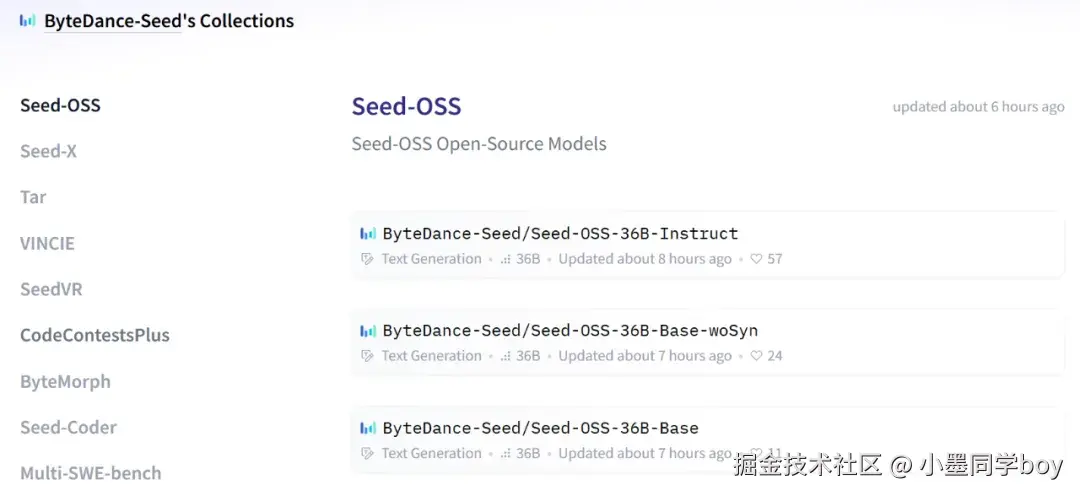Click the heart icon showing 24 likes
Image resolution: width=1080 pixels, height=496 pixels.
pyautogui.click(x=756, y=356)
